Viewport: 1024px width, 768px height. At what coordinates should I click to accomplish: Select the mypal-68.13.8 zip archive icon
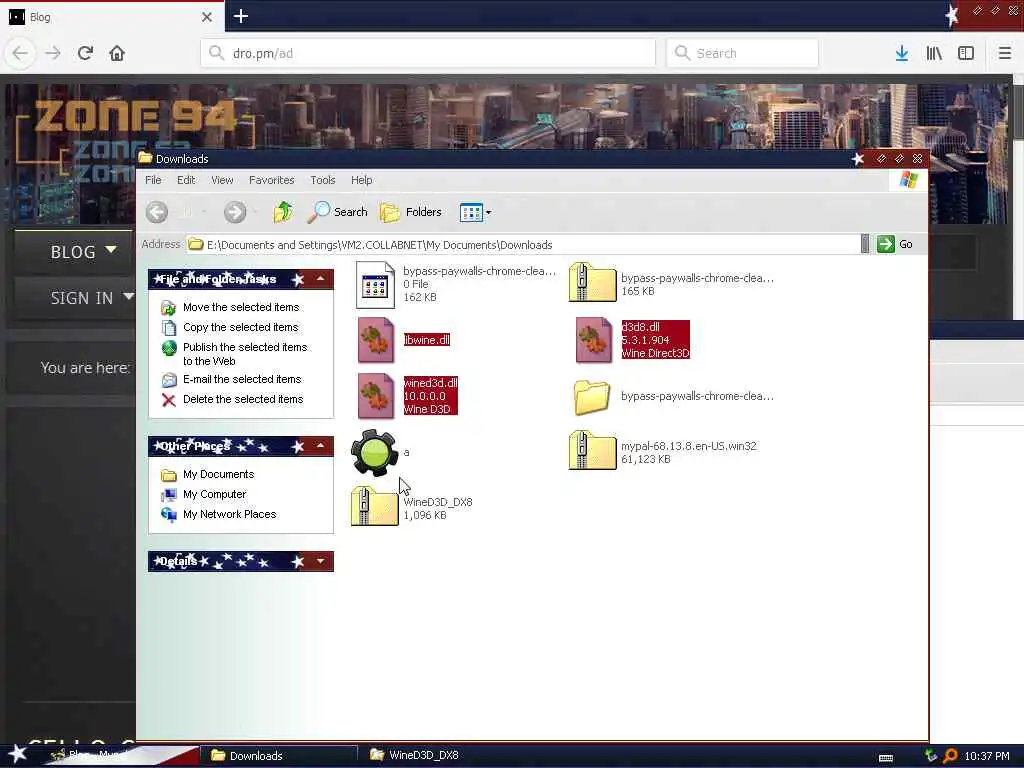pyautogui.click(x=592, y=450)
